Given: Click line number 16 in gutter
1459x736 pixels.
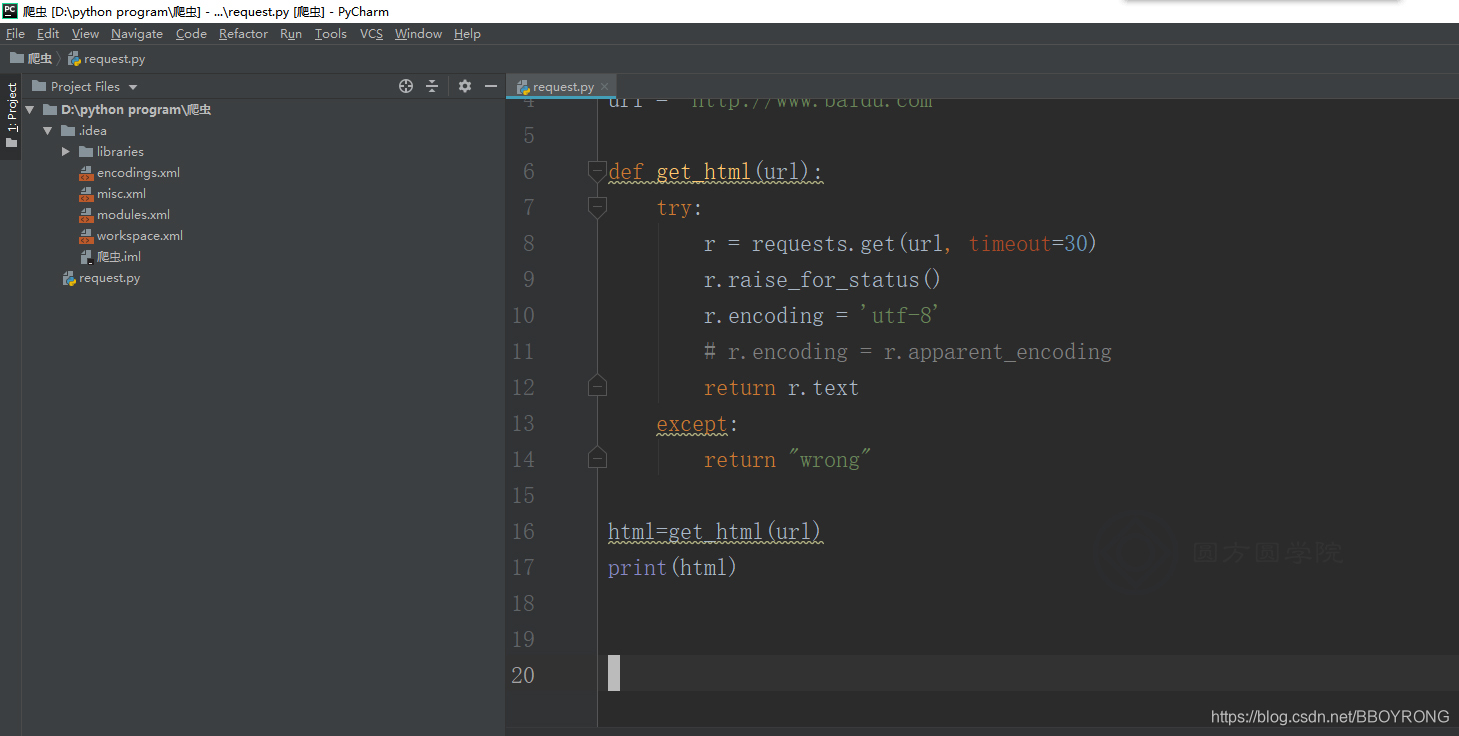Looking at the screenshot, I should (x=523, y=532).
